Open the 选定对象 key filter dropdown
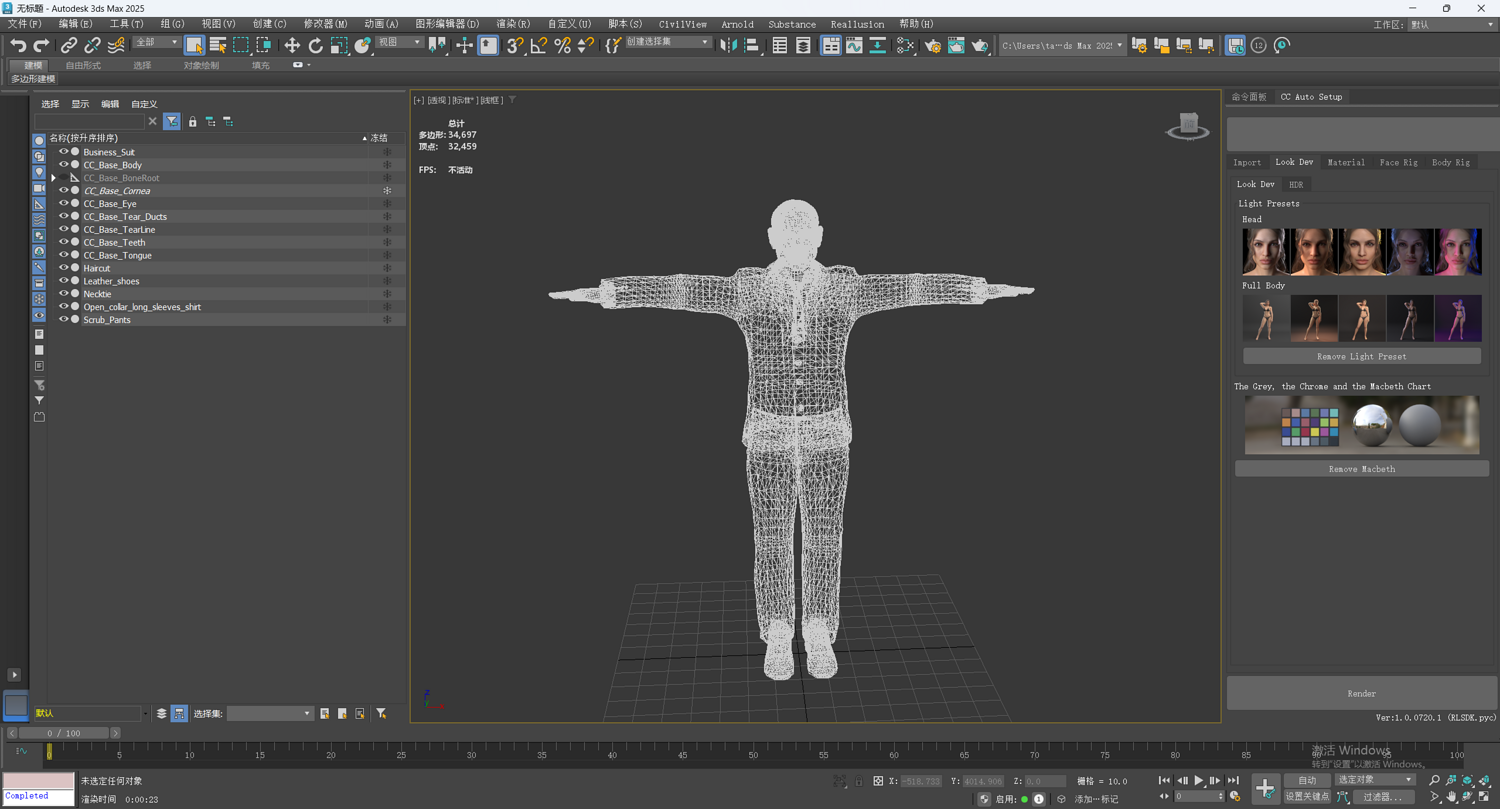This screenshot has width=1500, height=809. [1408, 780]
